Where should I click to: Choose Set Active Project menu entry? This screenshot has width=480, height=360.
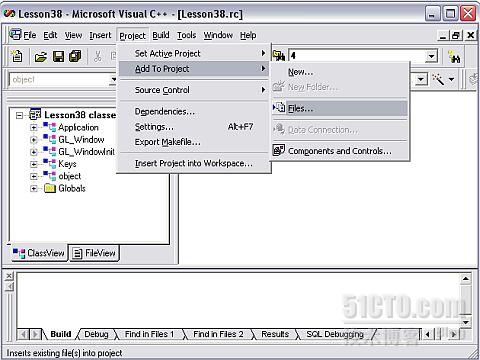coord(194,53)
